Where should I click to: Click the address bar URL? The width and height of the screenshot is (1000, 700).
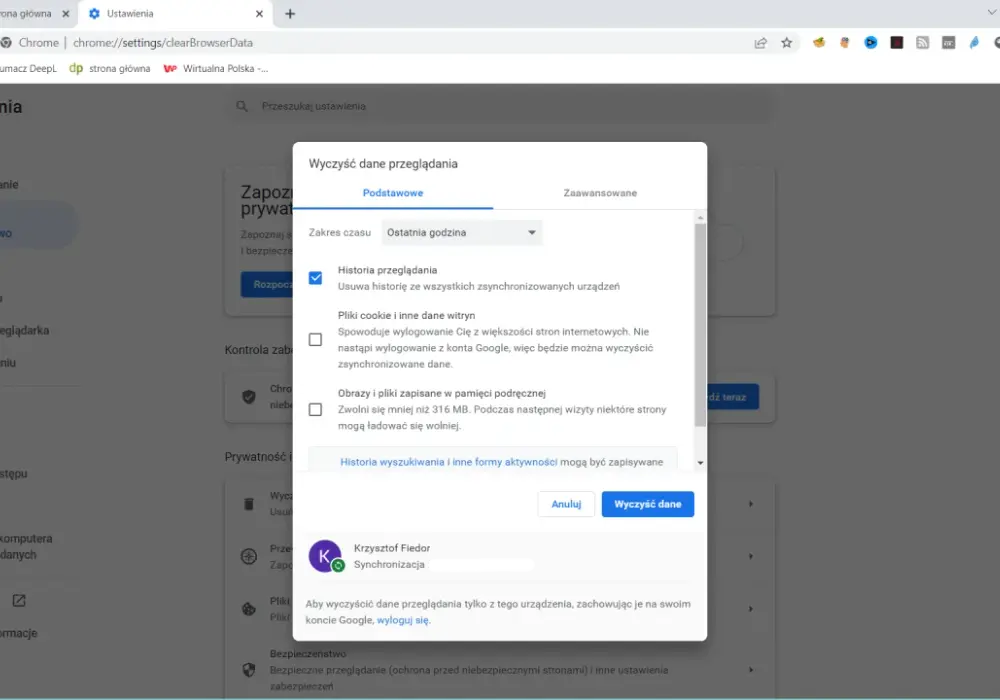click(x=163, y=43)
